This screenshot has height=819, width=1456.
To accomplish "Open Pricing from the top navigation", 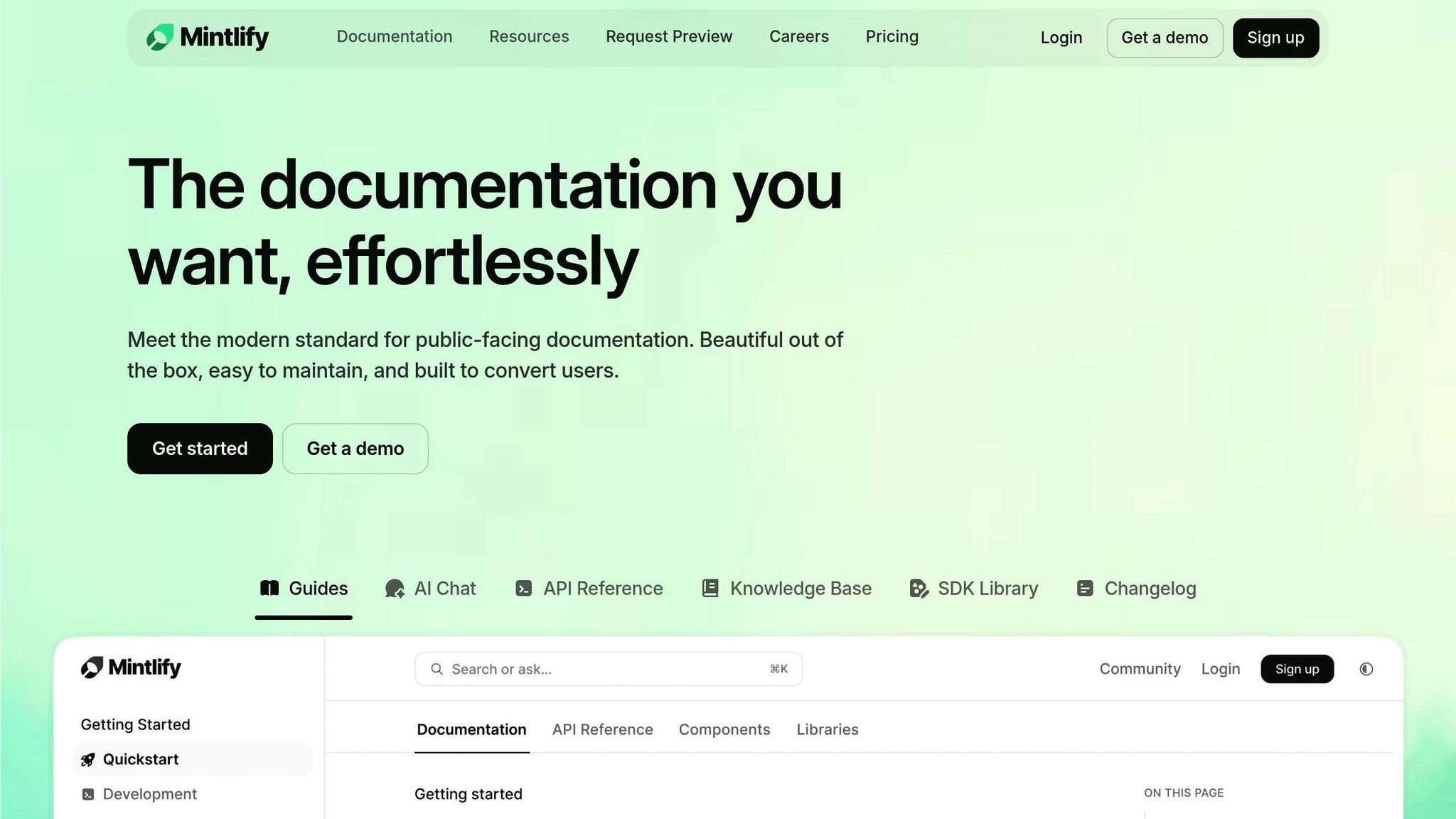I will pyautogui.click(x=892, y=36).
